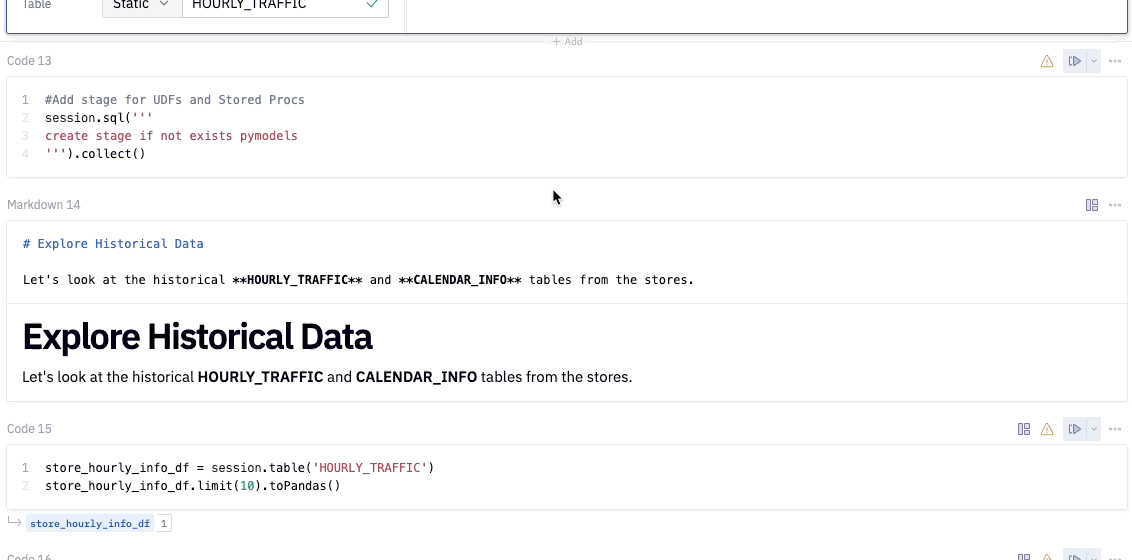Screen dimensions: 1132x560
Task: Open the more options menu for Markdown 14
Action: [1115, 205]
